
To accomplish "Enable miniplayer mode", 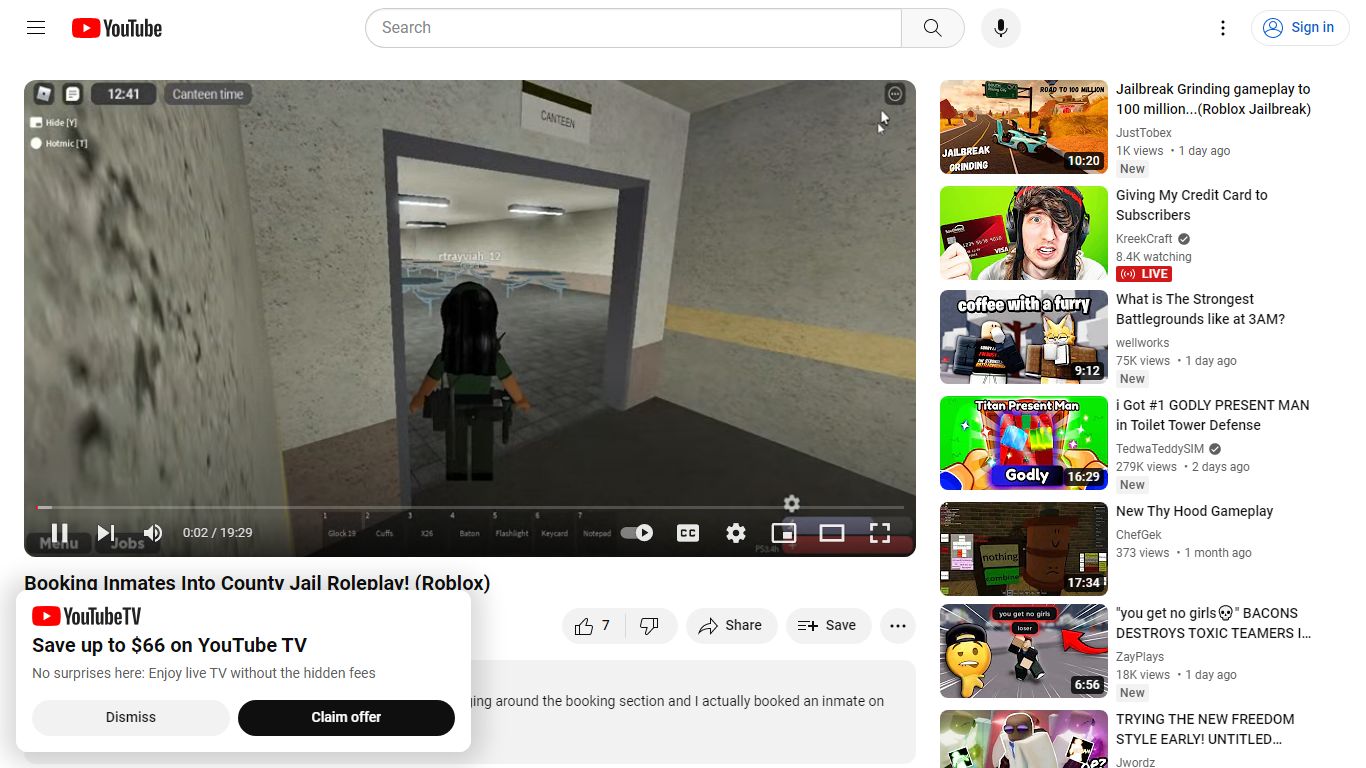I will pyautogui.click(x=784, y=533).
